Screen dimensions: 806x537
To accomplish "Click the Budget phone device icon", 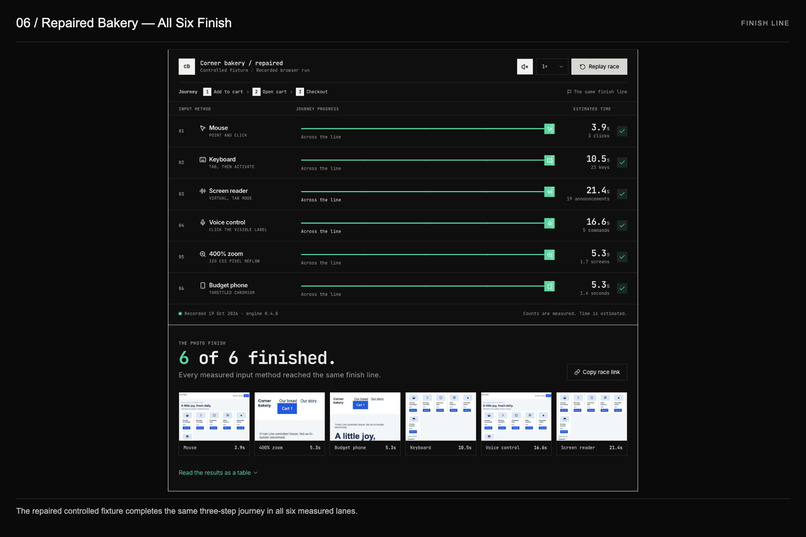I will (x=203, y=285).
